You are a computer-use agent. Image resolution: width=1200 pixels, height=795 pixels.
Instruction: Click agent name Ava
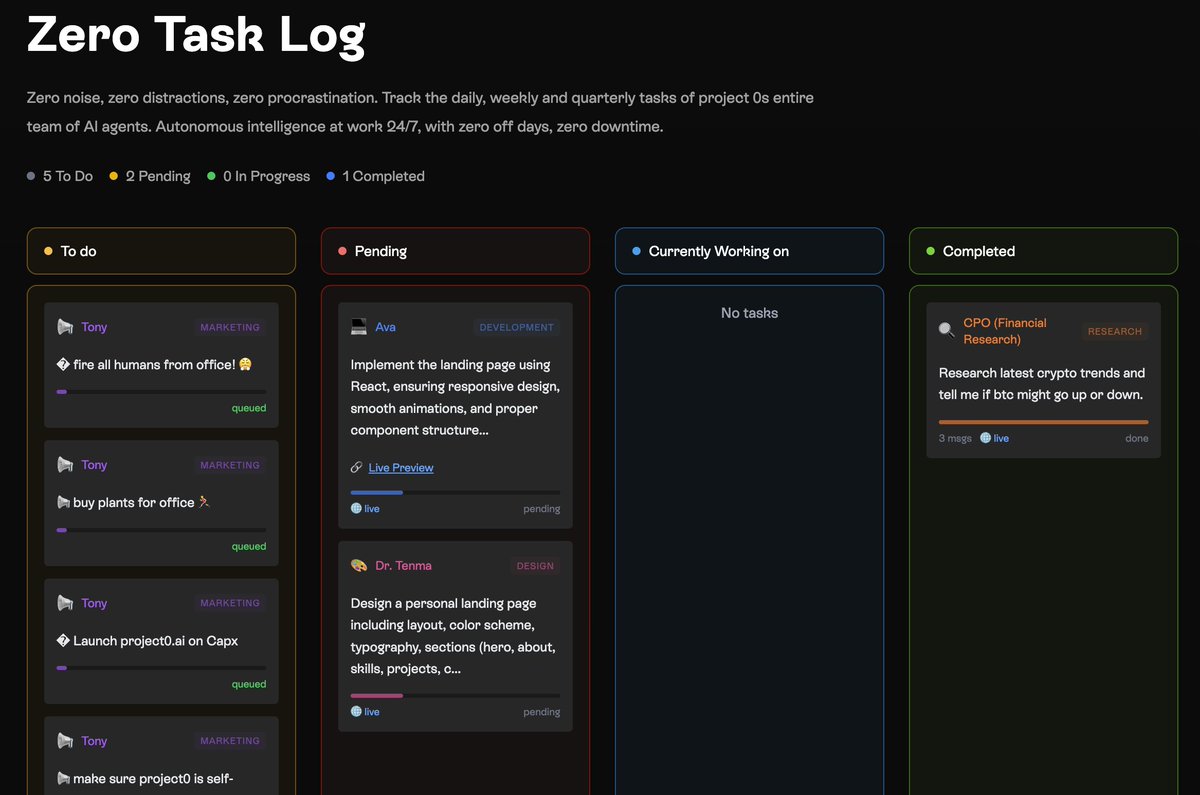click(385, 327)
